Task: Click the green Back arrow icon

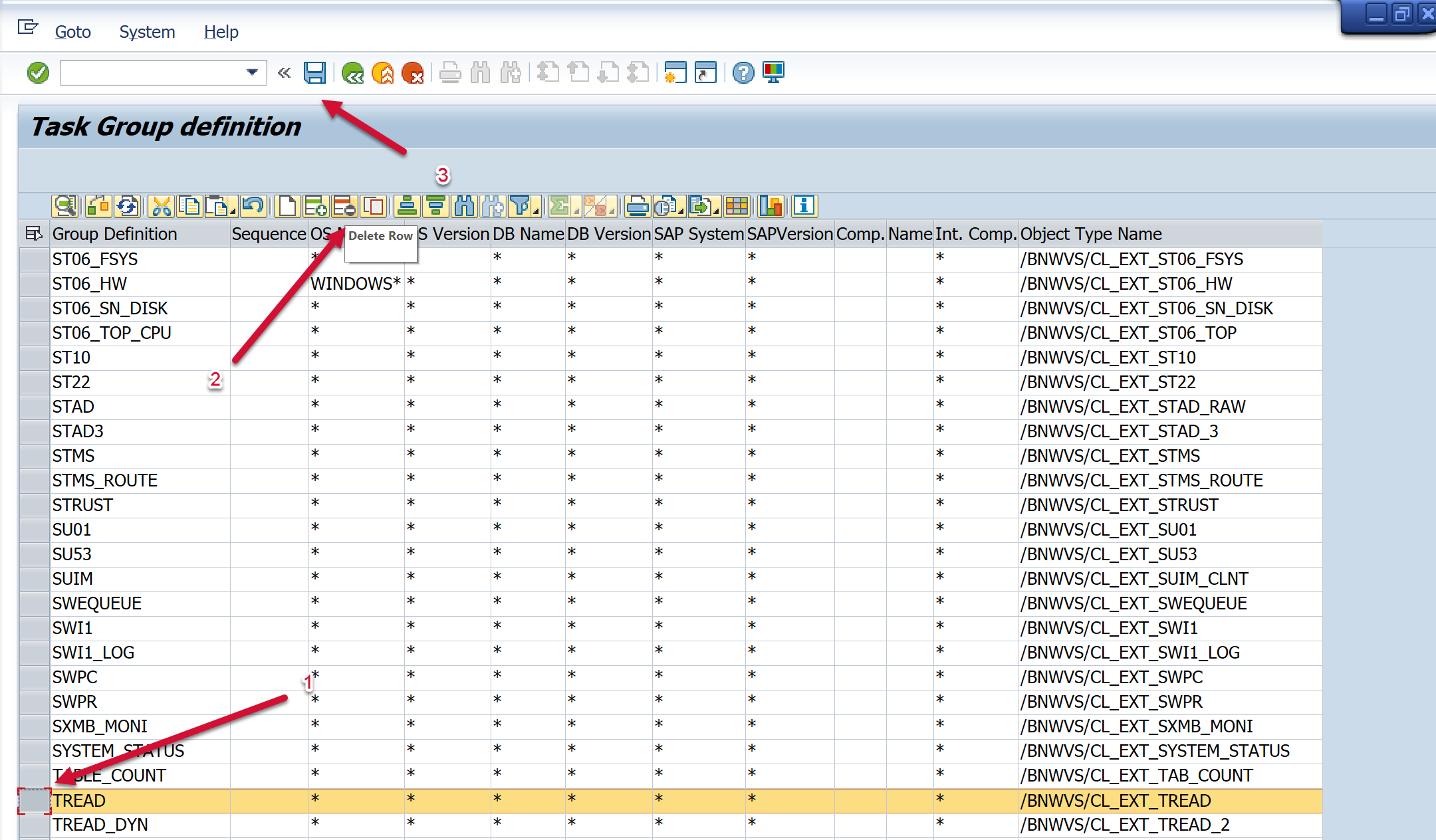Action: pos(352,72)
